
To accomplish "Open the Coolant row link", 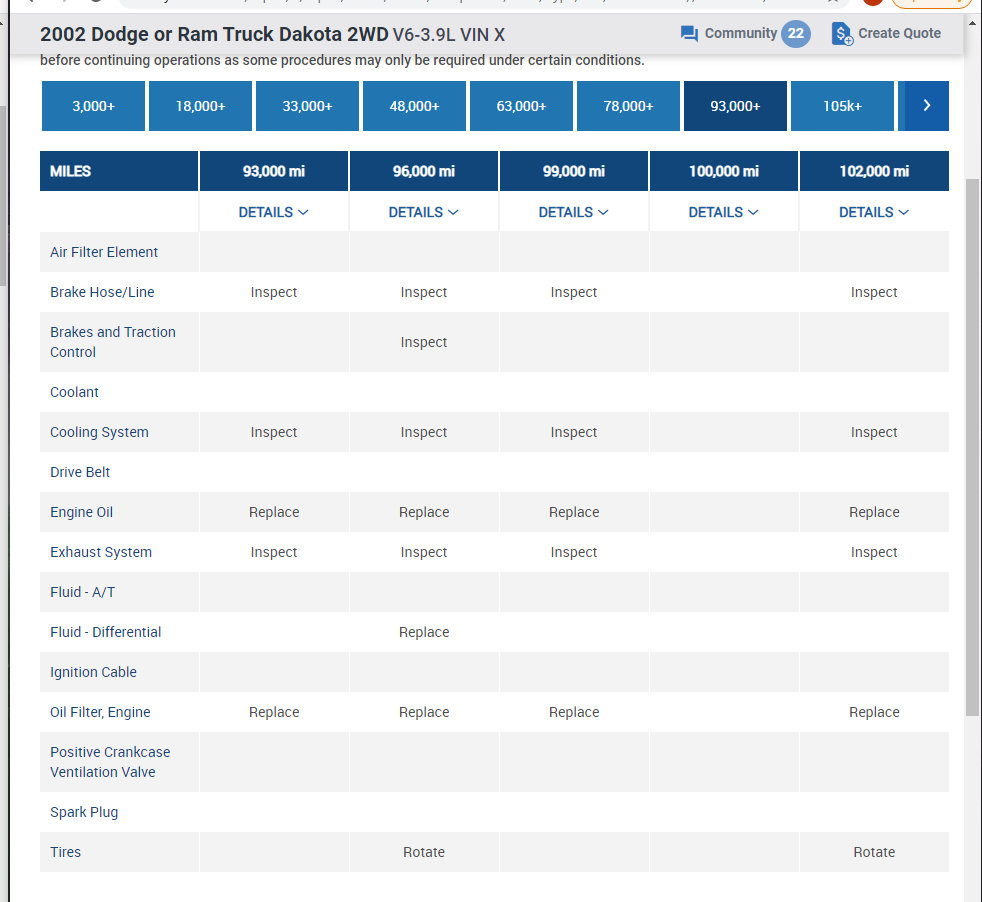I will click(75, 392).
